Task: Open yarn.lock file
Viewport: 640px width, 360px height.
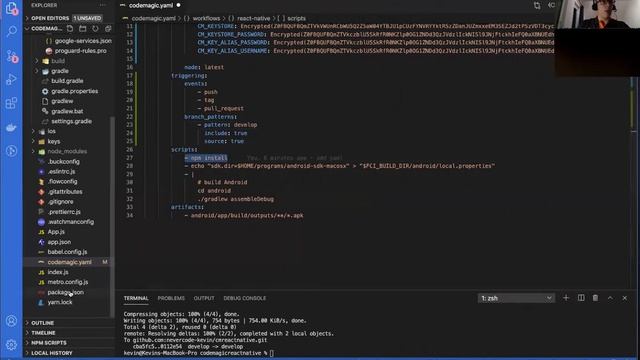Action: [x=60, y=302]
